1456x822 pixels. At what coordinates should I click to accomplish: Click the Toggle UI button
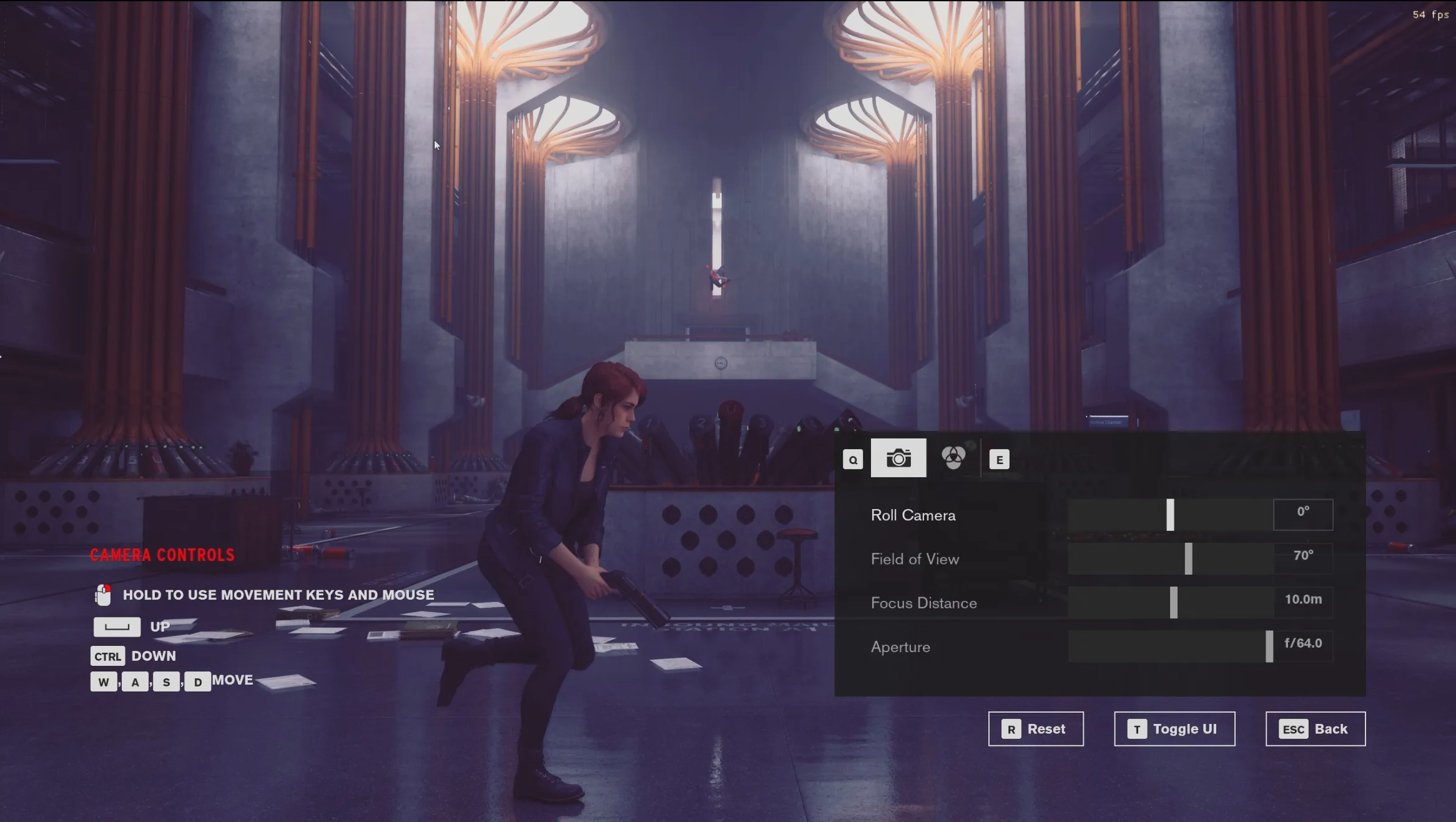[1174, 729]
